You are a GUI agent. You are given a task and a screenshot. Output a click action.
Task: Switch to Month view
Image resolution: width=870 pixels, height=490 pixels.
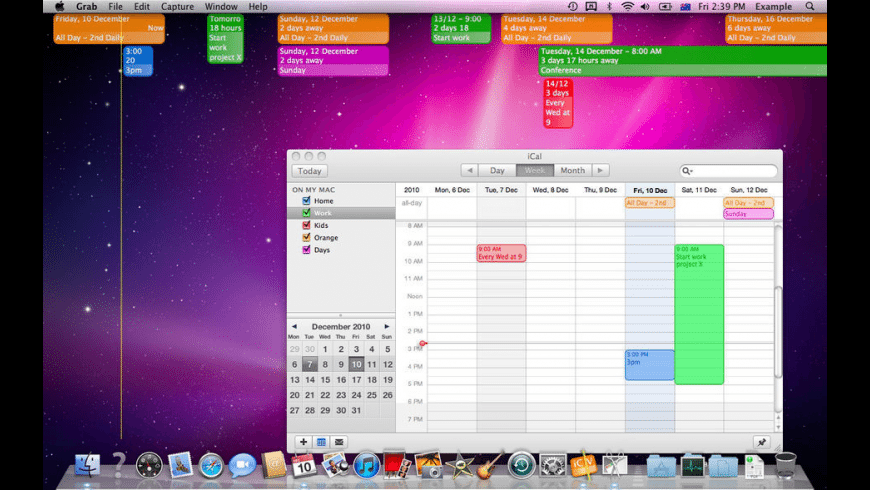[x=573, y=170]
